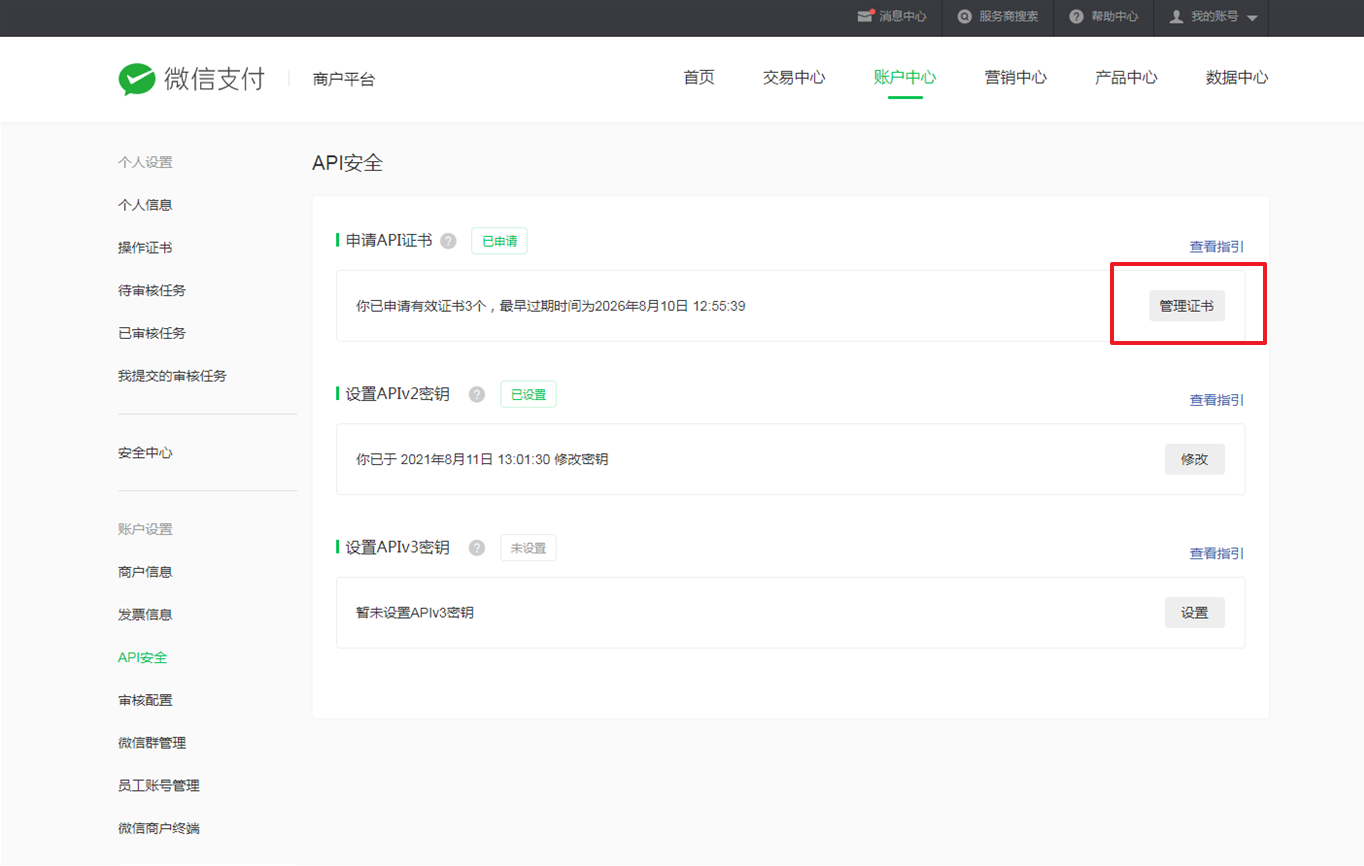This screenshot has width=1364, height=866.
Task: Open 消息中心 in the top bar
Action: [x=902, y=17]
